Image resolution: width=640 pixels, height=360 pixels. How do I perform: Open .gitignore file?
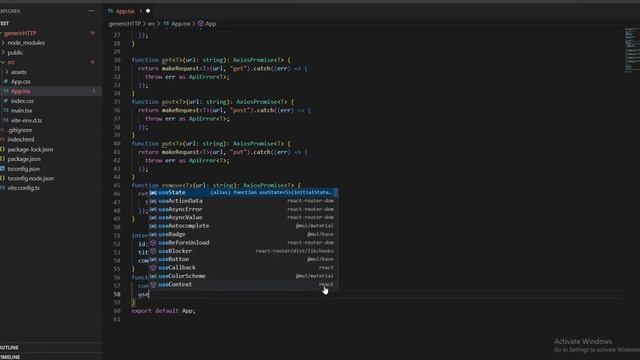(20, 130)
